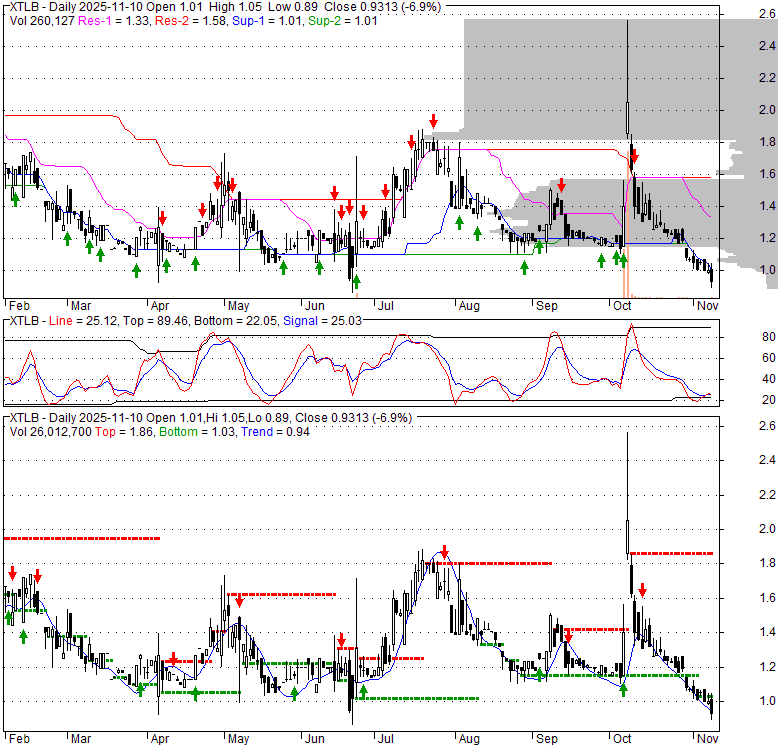Click the Aug month label under bottom chart

tap(469, 739)
